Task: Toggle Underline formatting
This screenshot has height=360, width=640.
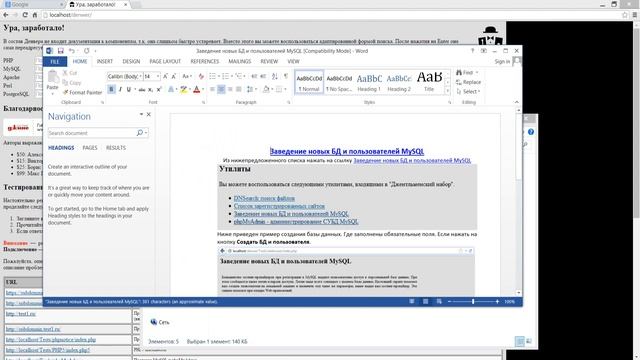Action: pos(129,89)
